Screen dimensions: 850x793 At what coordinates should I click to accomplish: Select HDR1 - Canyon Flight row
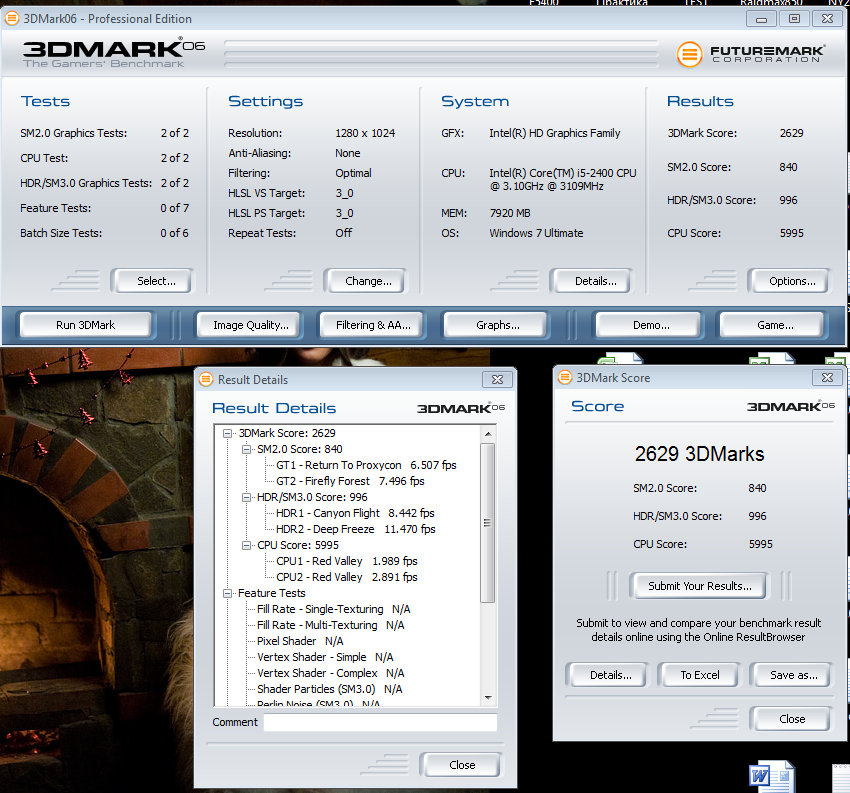[x=355, y=513]
